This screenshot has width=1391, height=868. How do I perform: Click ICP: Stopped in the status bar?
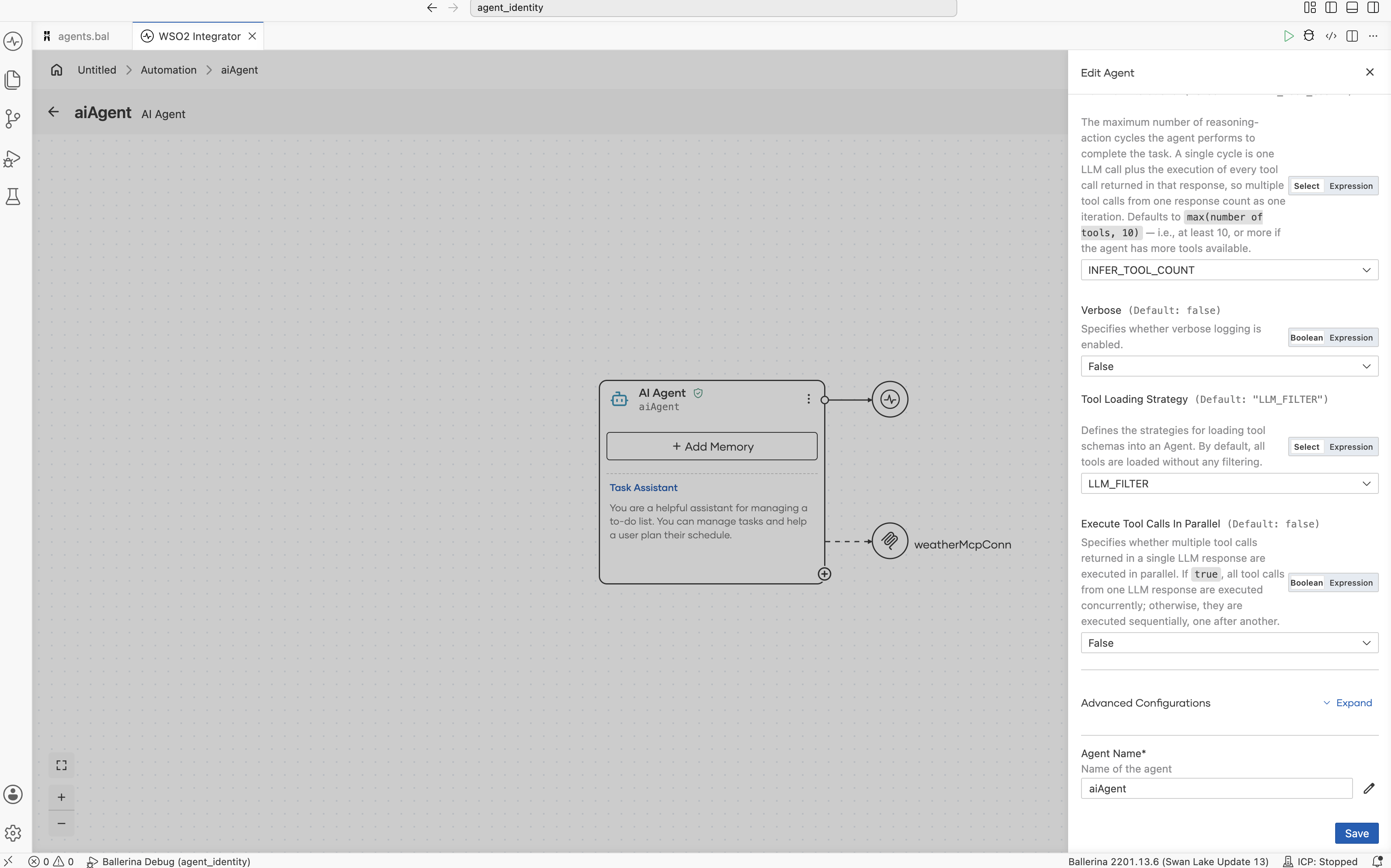(1320, 861)
